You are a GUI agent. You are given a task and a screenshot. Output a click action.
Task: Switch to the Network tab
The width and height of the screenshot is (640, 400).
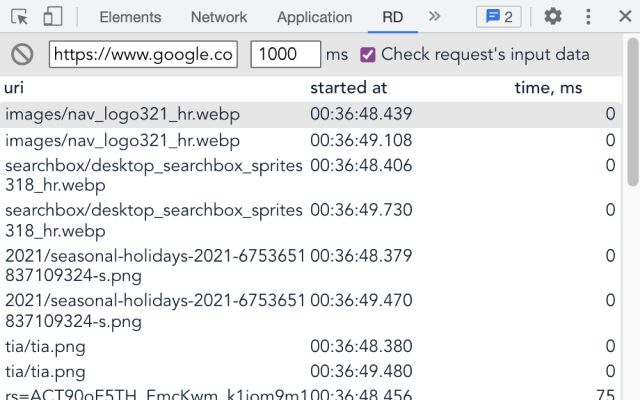218,17
